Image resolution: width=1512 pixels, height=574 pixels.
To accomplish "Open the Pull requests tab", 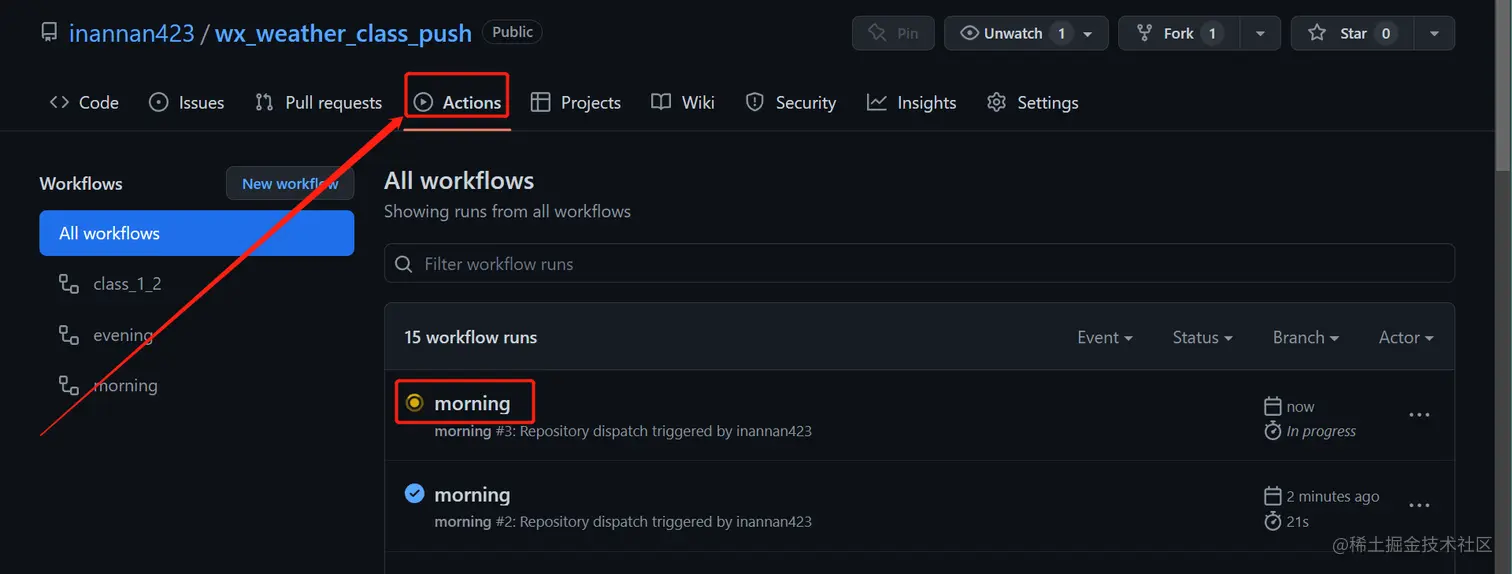I will [318, 102].
